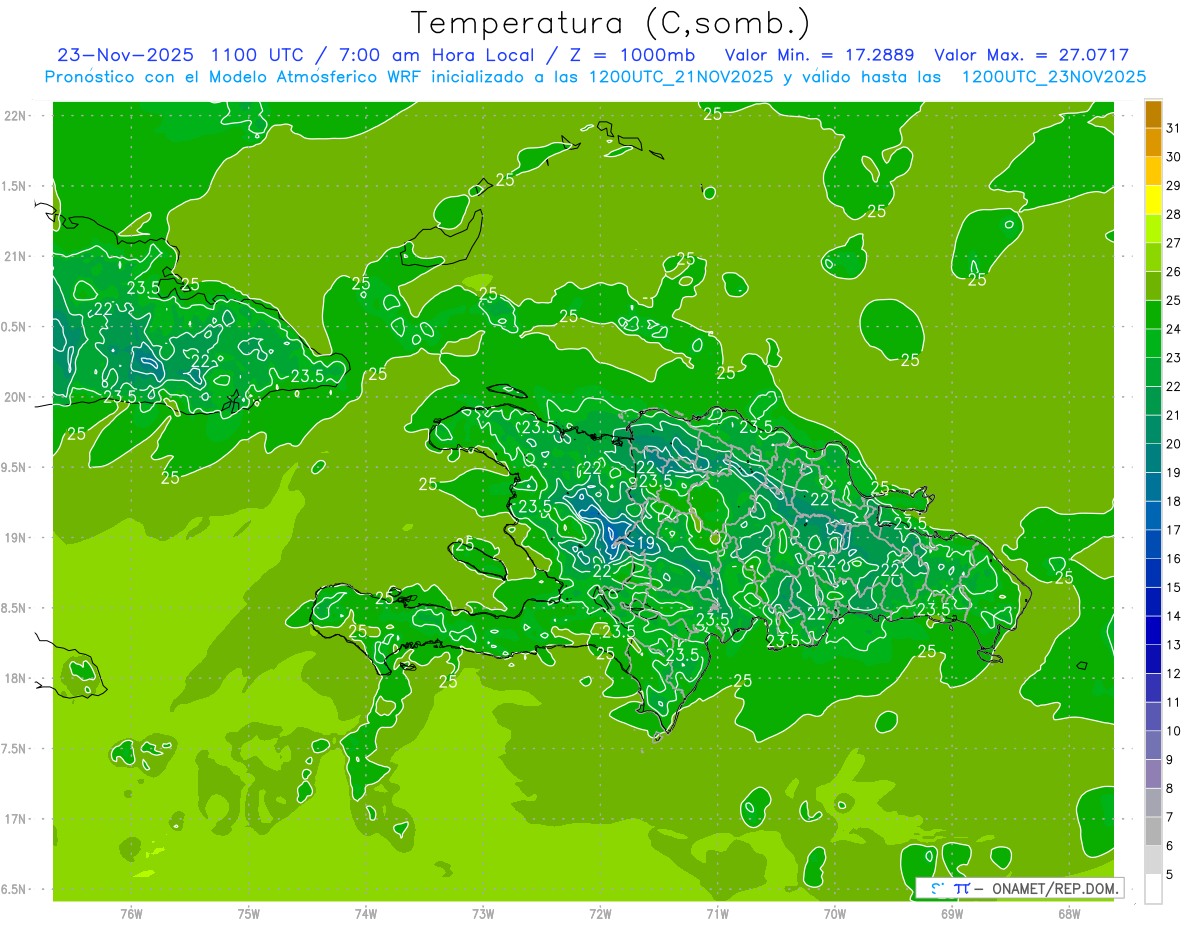Select the "1200UTC_23NOV2025" valid-until time
This screenshot has height=927, width=1200.
(1053, 77)
